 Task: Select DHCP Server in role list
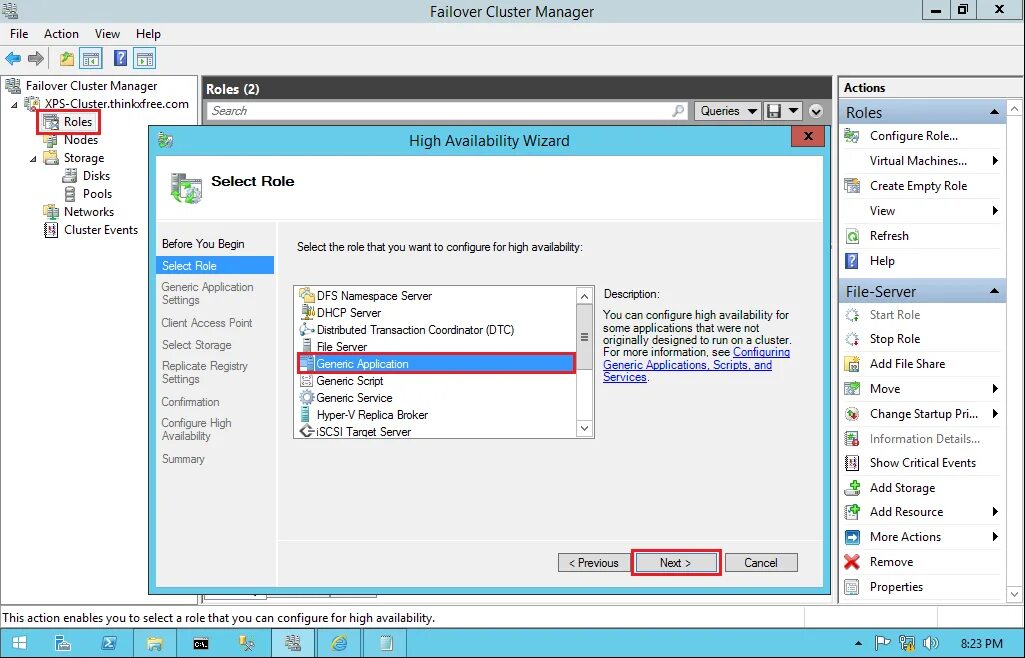coord(349,313)
